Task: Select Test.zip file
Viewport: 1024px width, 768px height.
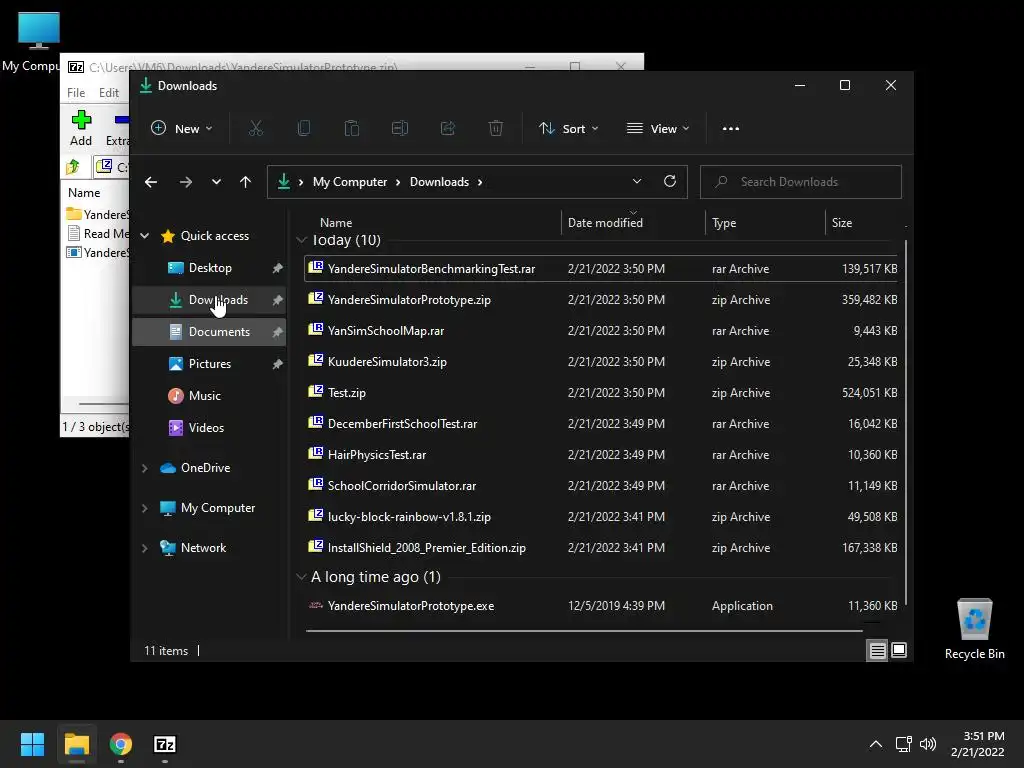Action: [601, 392]
